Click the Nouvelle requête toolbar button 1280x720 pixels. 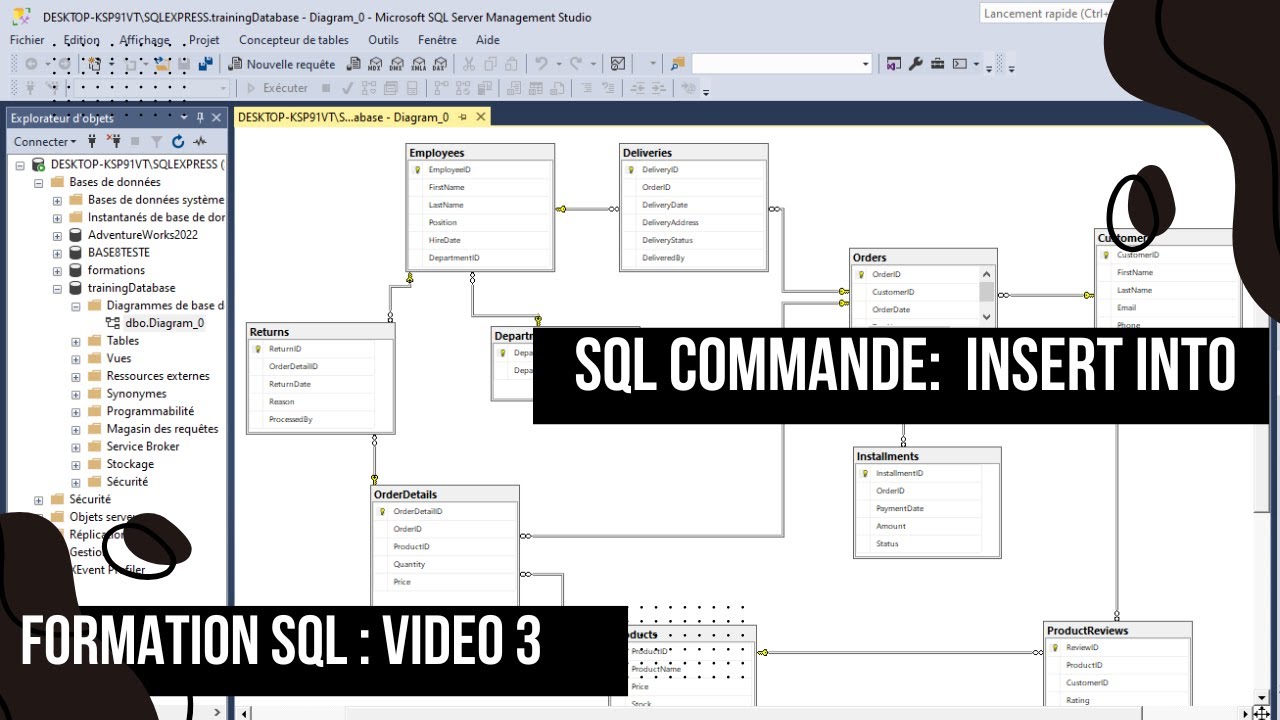pyautogui.click(x=282, y=64)
